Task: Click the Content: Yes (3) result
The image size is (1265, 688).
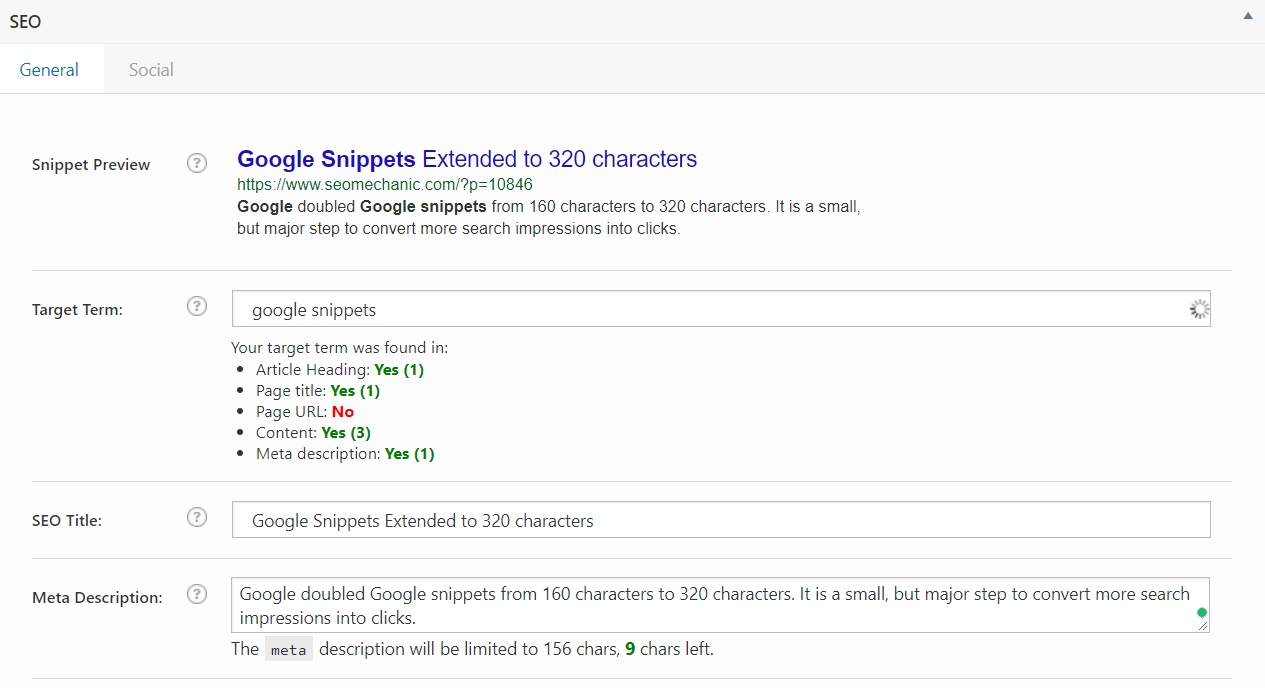Action: (x=313, y=433)
